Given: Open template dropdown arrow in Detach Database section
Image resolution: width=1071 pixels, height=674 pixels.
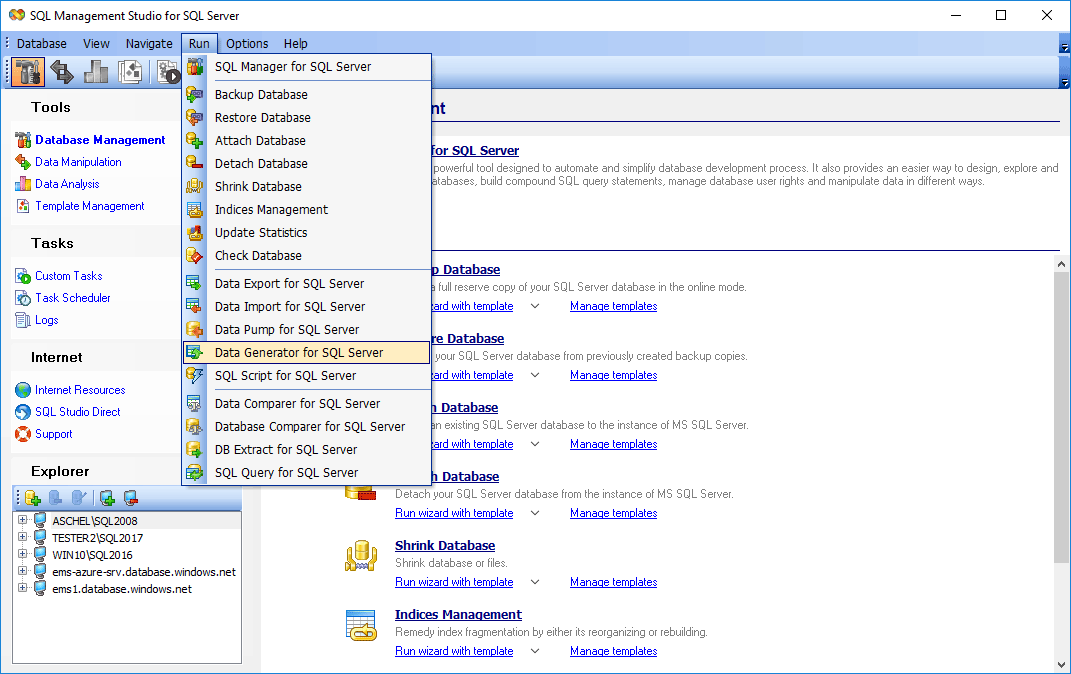Looking at the screenshot, I should 535,513.
